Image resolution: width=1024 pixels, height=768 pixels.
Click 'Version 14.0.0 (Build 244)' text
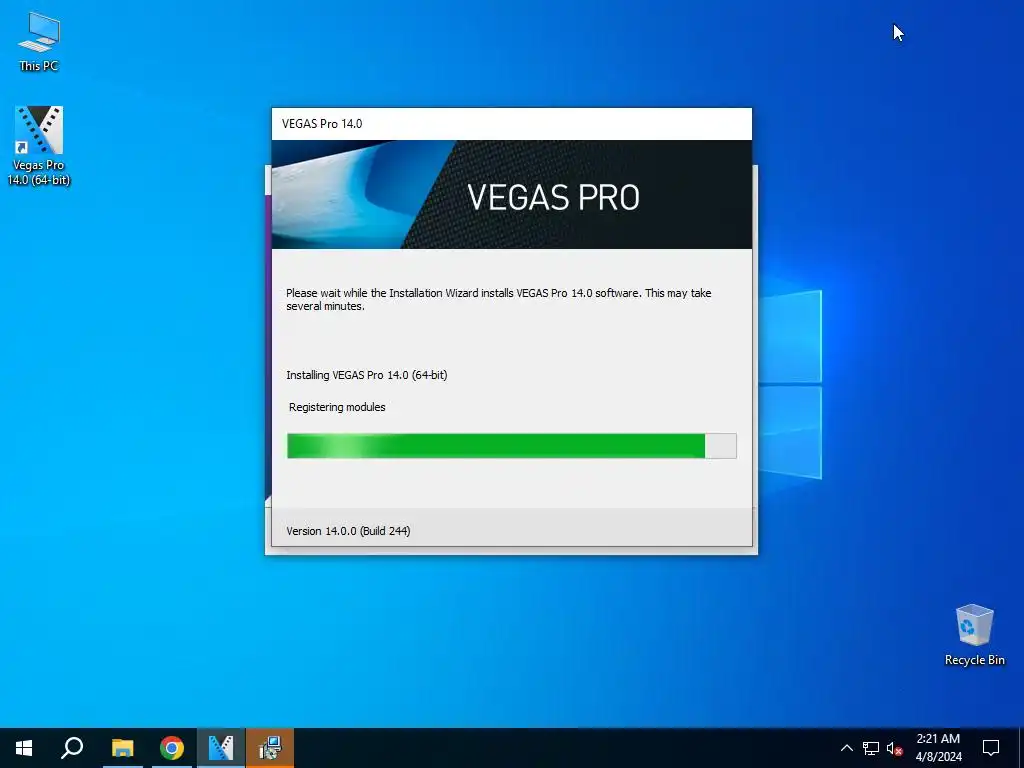tap(348, 531)
